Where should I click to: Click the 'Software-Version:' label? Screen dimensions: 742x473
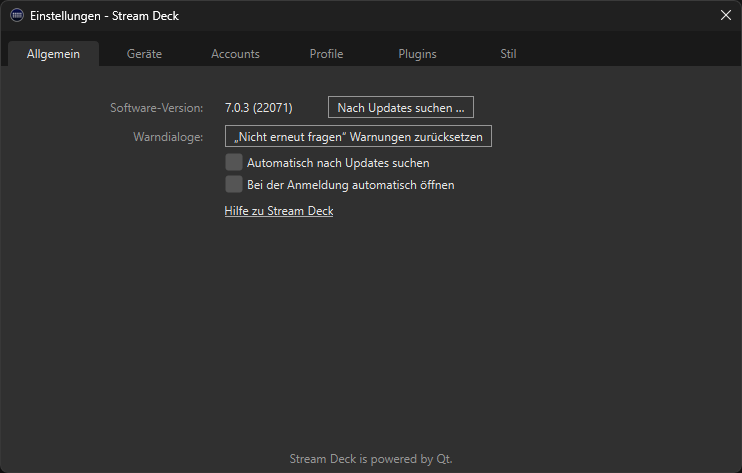[157, 107]
